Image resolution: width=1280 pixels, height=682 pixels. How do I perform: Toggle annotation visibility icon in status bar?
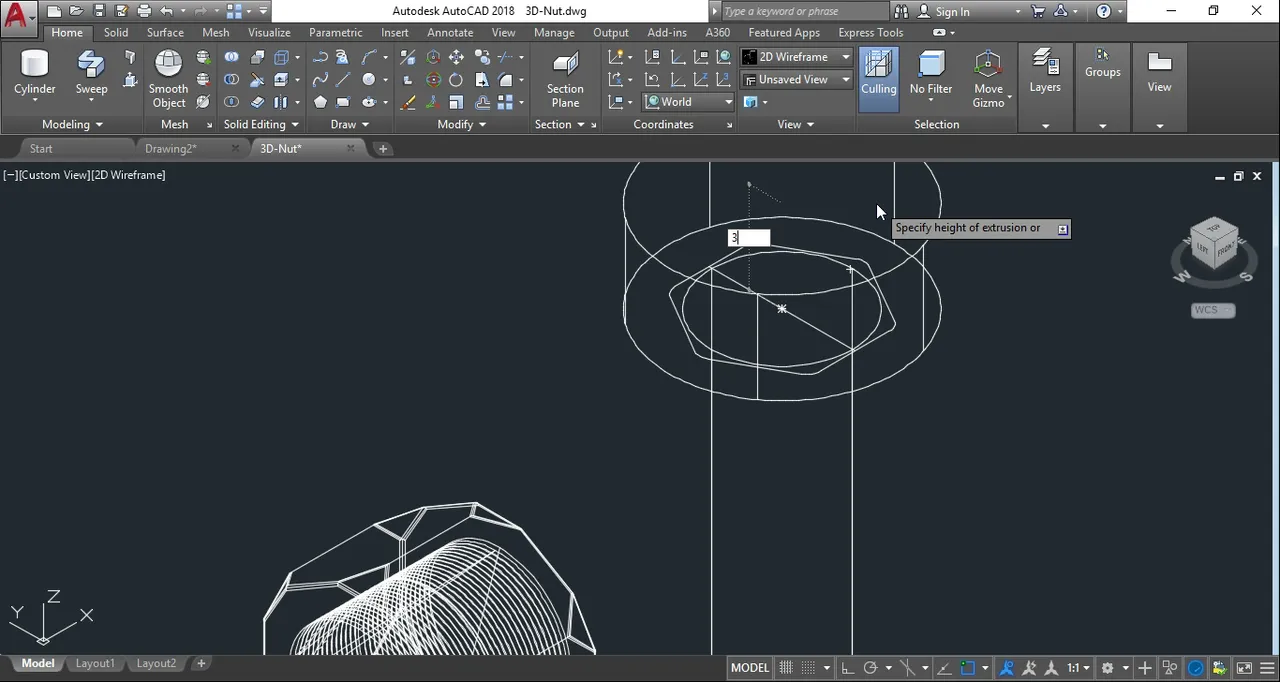pyautogui.click(x=1007, y=668)
